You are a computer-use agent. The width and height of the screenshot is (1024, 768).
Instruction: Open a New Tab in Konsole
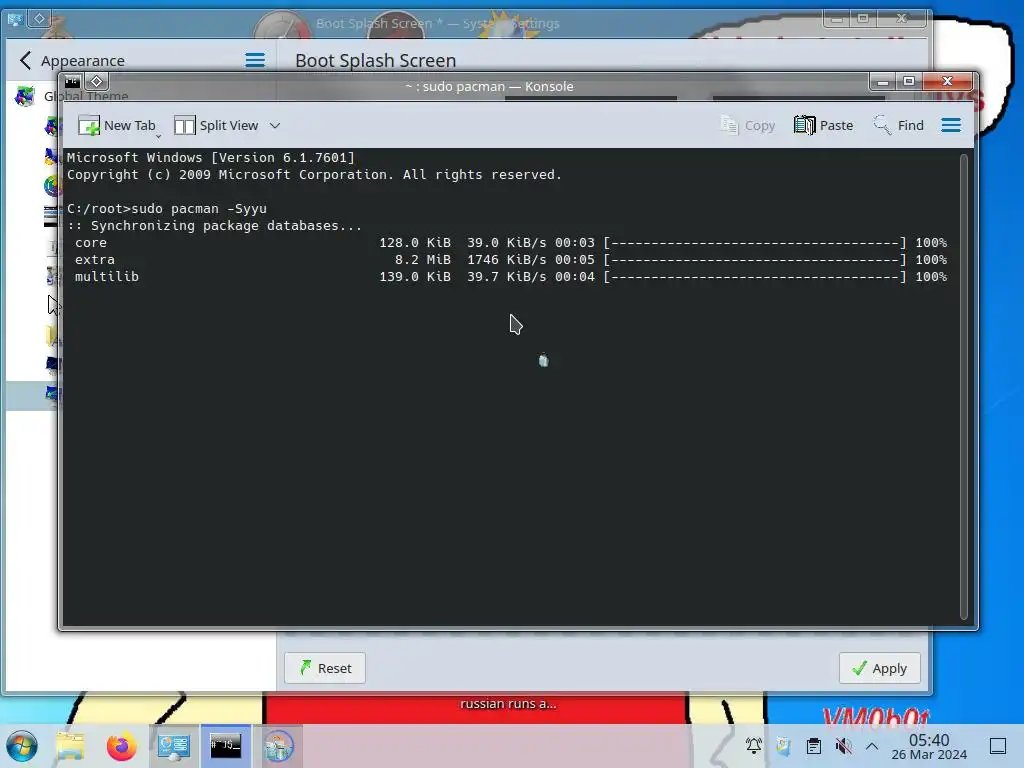pyautogui.click(x=116, y=125)
